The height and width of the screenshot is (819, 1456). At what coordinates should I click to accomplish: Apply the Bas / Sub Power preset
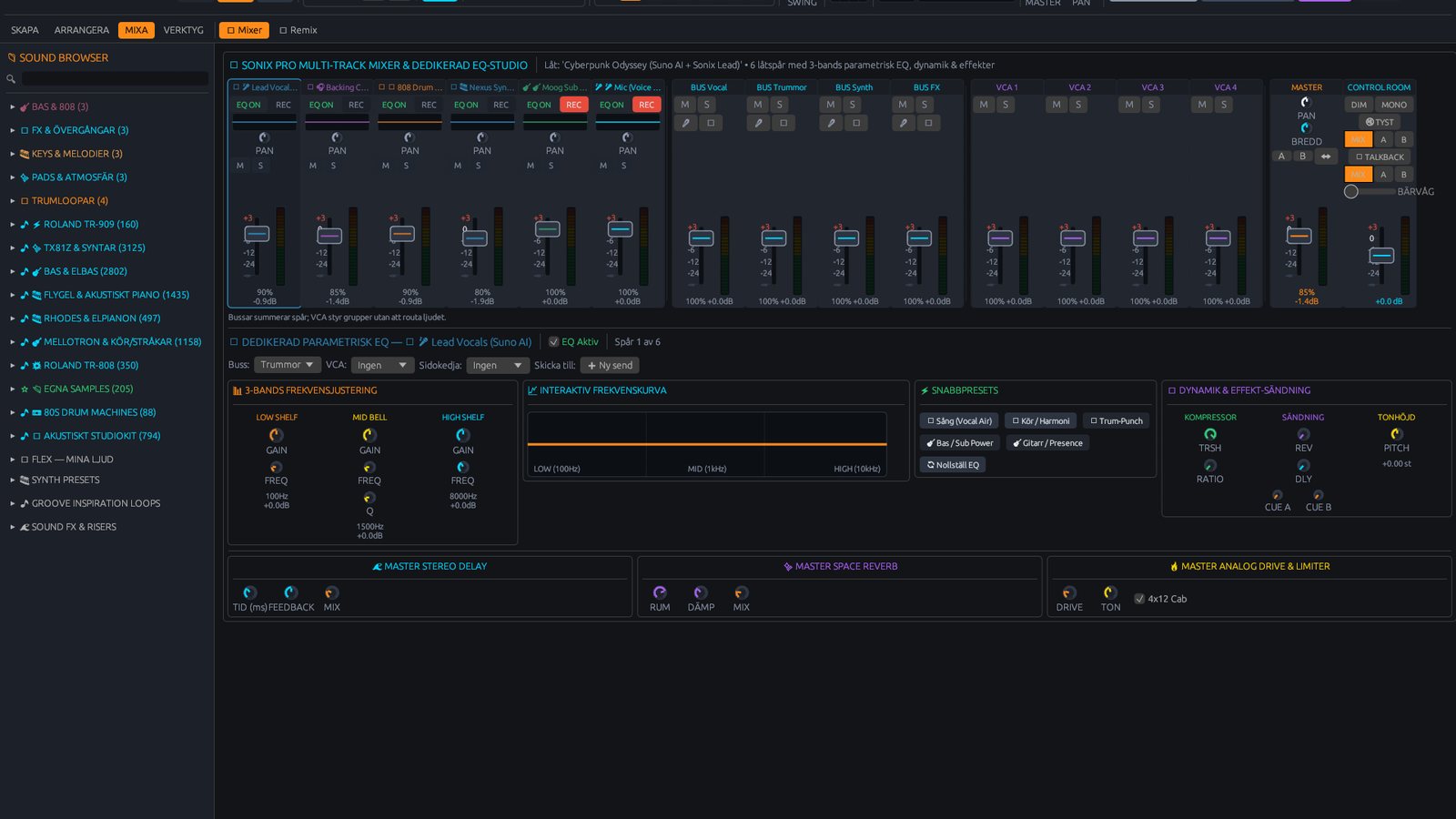pos(959,443)
